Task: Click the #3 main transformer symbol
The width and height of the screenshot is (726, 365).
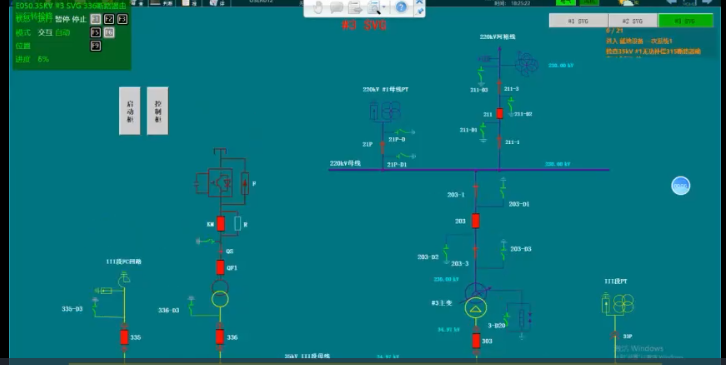Action: point(476,300)
